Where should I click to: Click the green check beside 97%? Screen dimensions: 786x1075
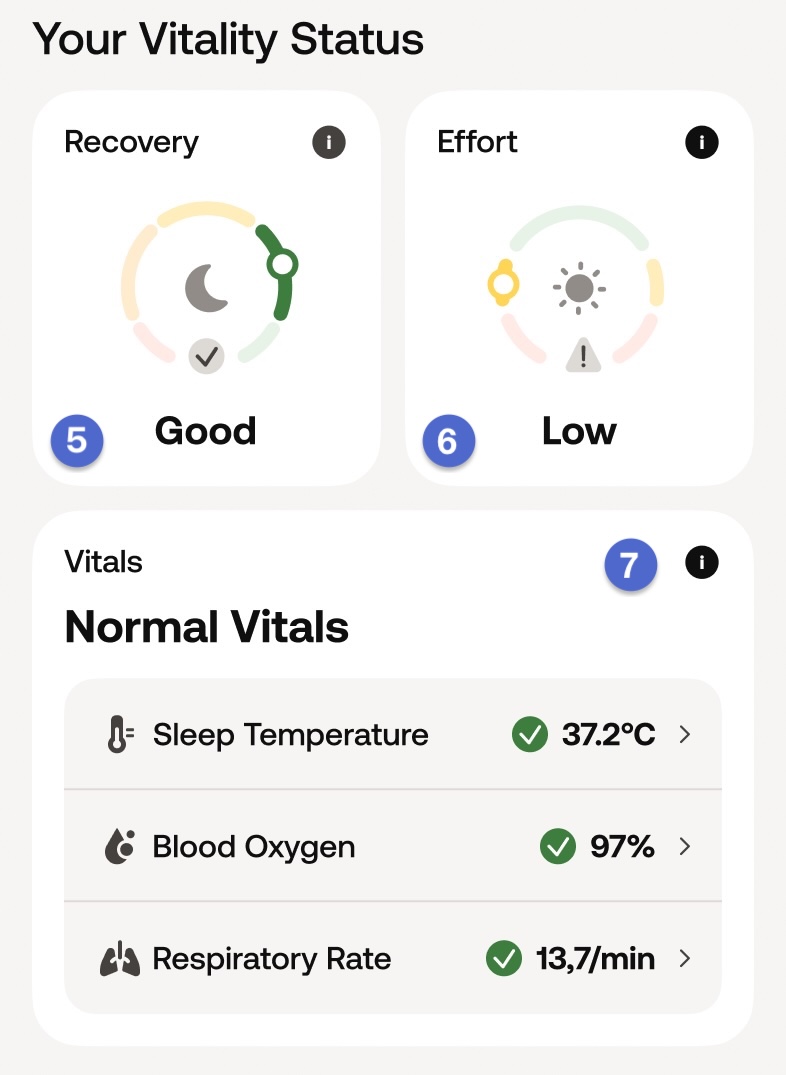tap(557, 847)
